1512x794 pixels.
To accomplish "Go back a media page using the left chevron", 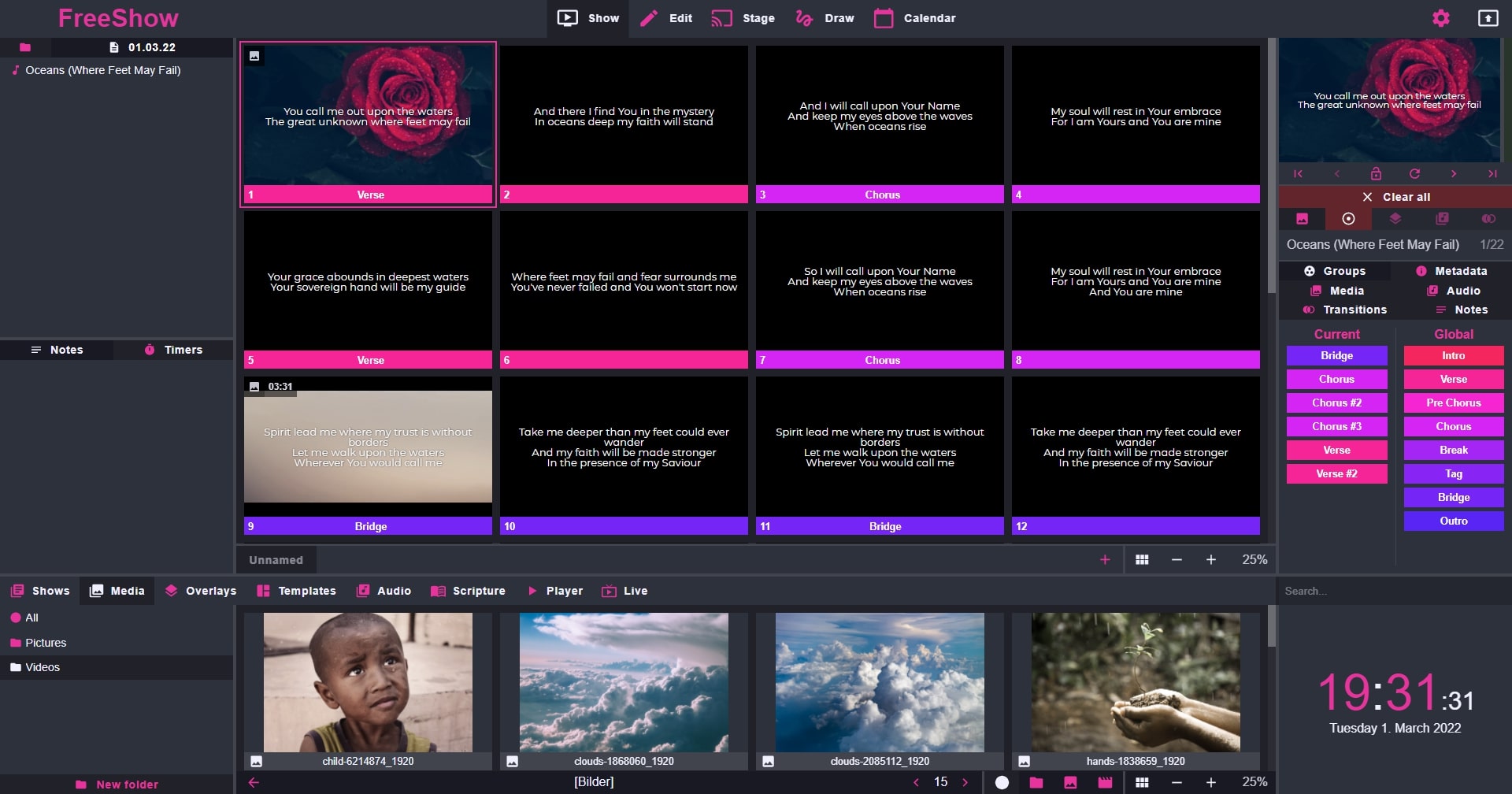I will [x=916, y=781].
